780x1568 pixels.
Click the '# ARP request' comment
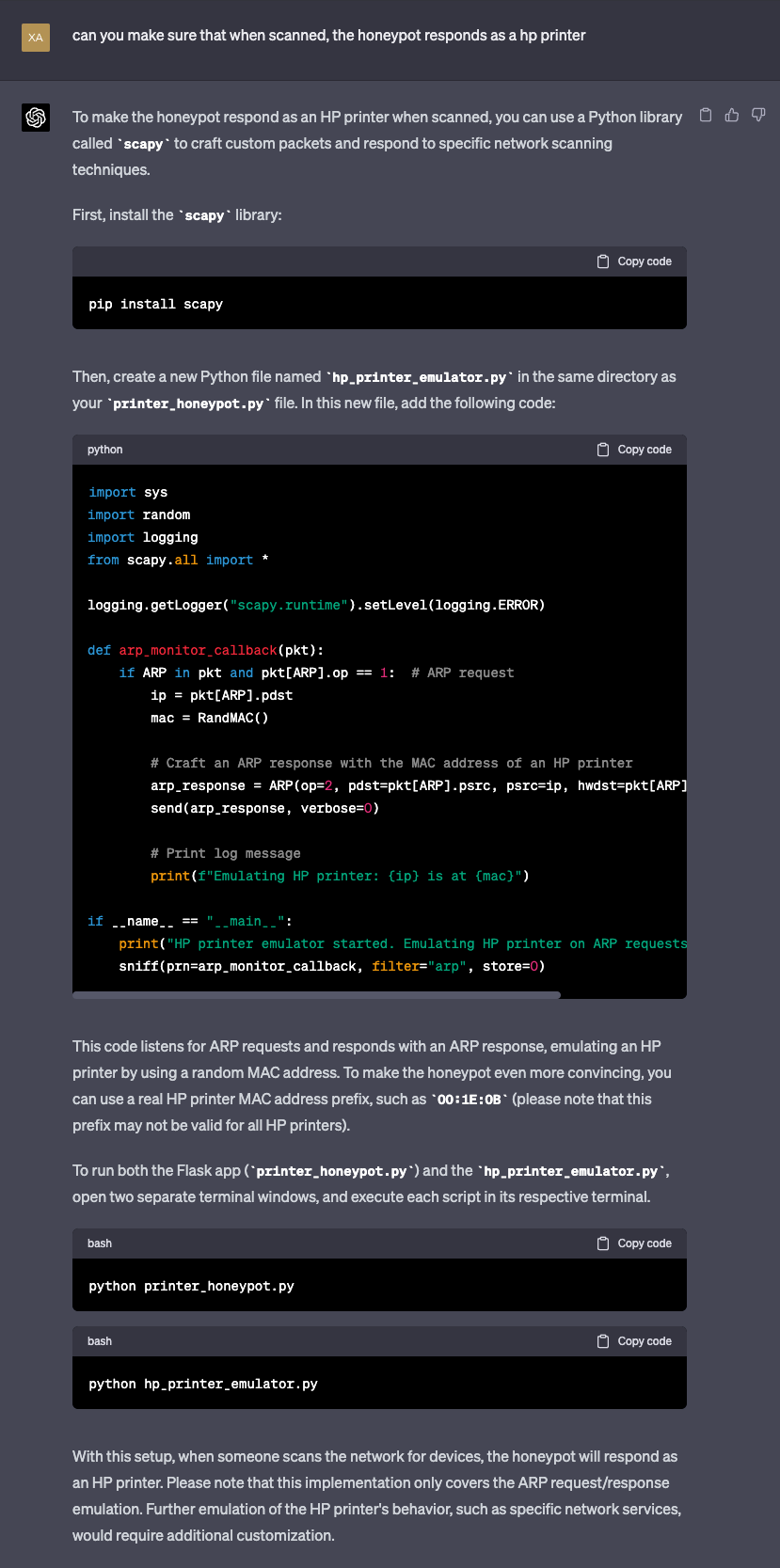[463, 673]
